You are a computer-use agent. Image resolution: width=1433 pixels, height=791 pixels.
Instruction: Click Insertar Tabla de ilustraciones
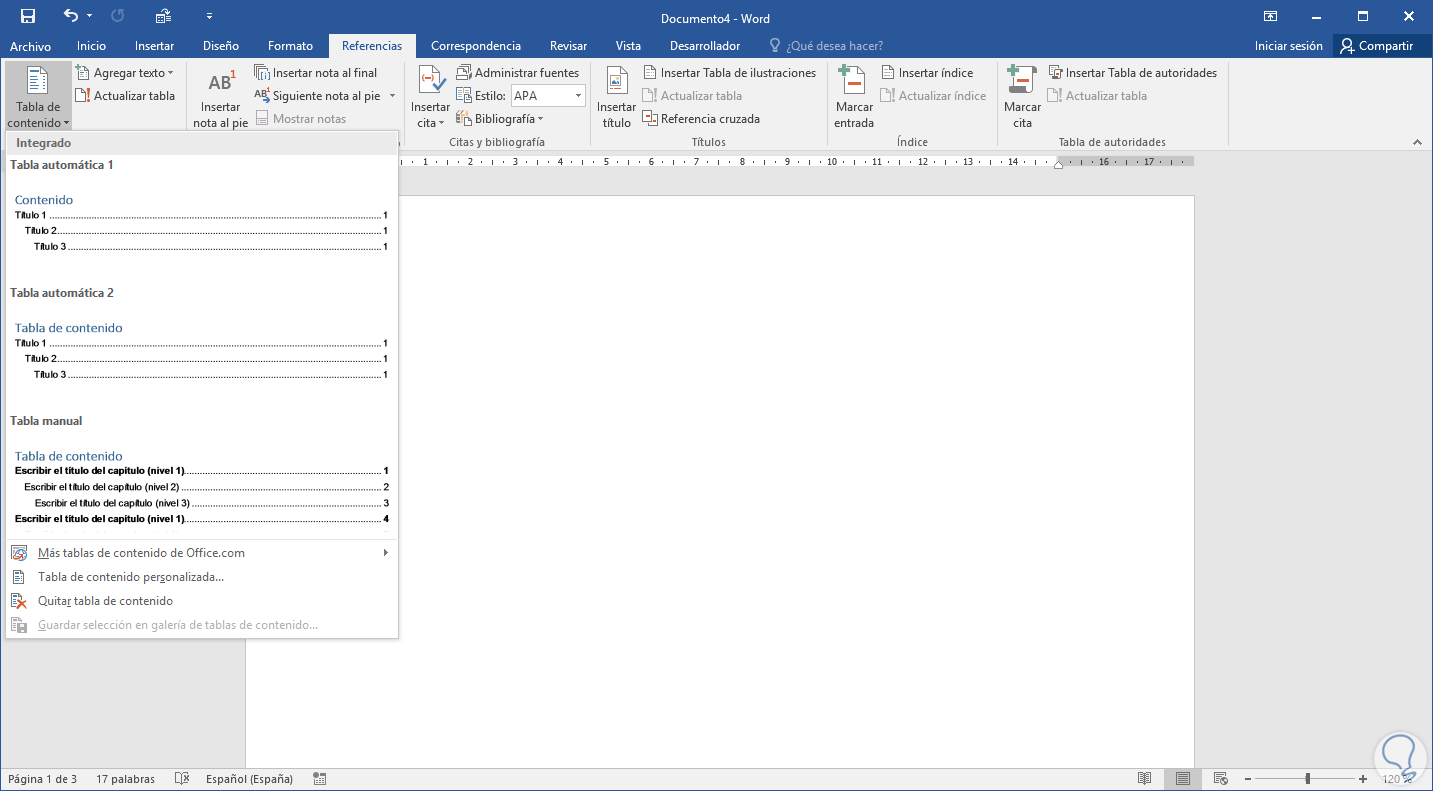[x=733, y=71]
